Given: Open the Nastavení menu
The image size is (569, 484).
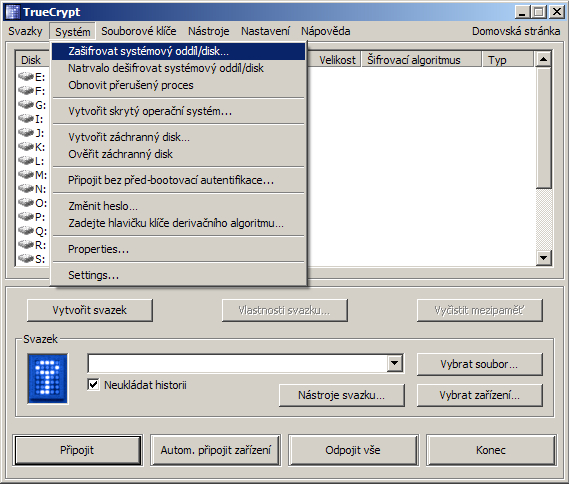Looking at the screenshot, I should [x=265, y=31].
